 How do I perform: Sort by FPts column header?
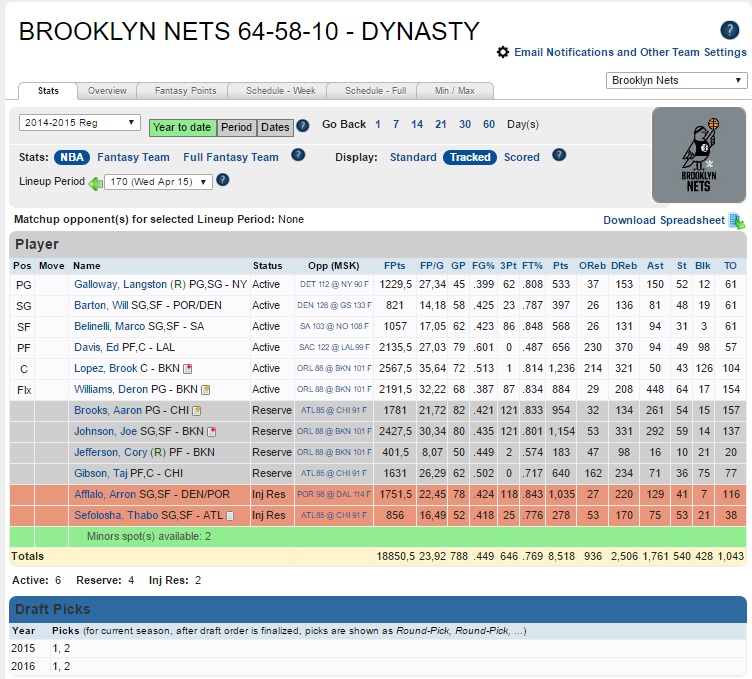(x=394, y=266)
